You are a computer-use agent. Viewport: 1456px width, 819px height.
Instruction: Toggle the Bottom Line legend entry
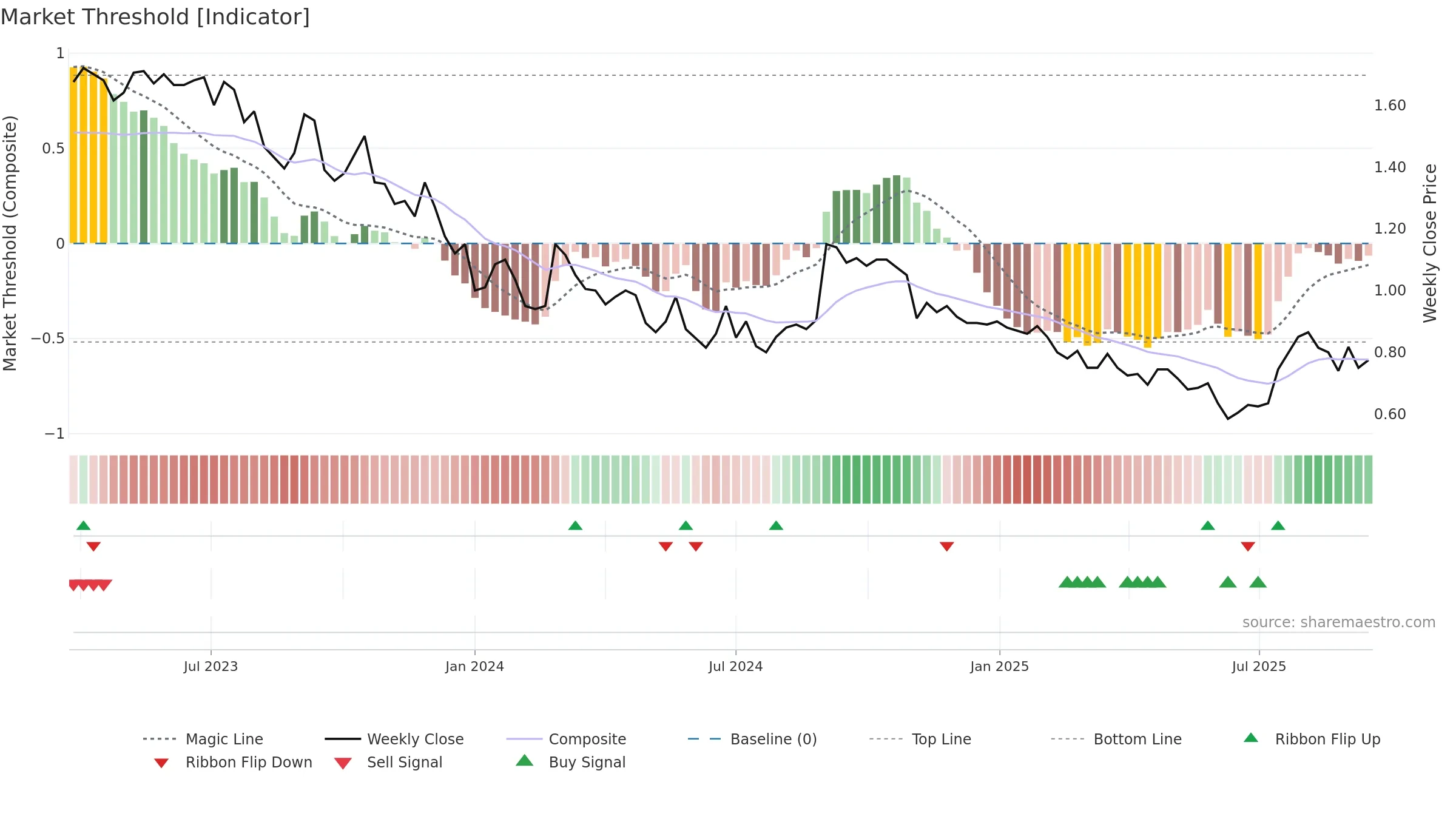tap(1116, 739)
